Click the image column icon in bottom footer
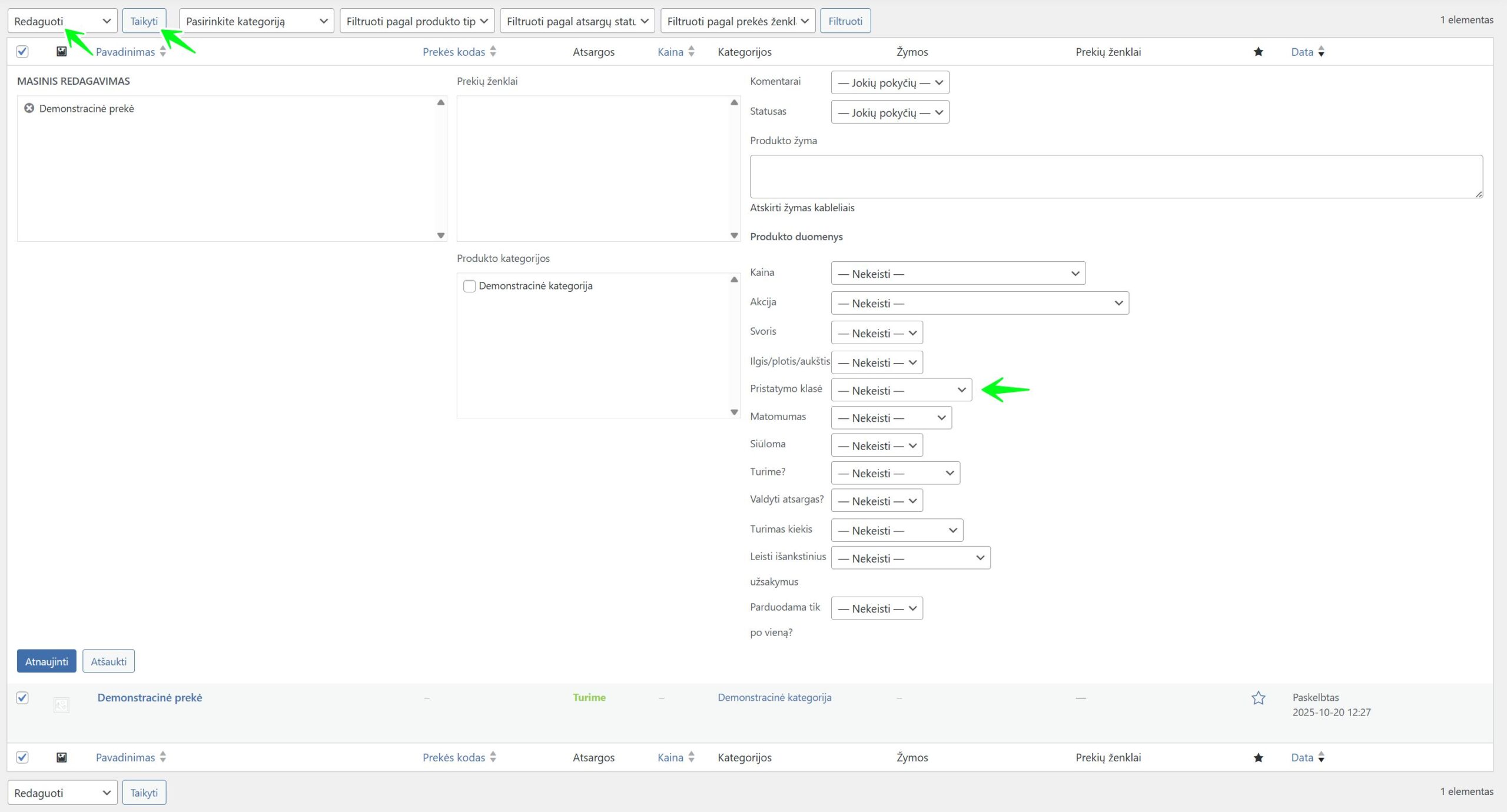Screen dimensions: 1507x812 (61, 757)
